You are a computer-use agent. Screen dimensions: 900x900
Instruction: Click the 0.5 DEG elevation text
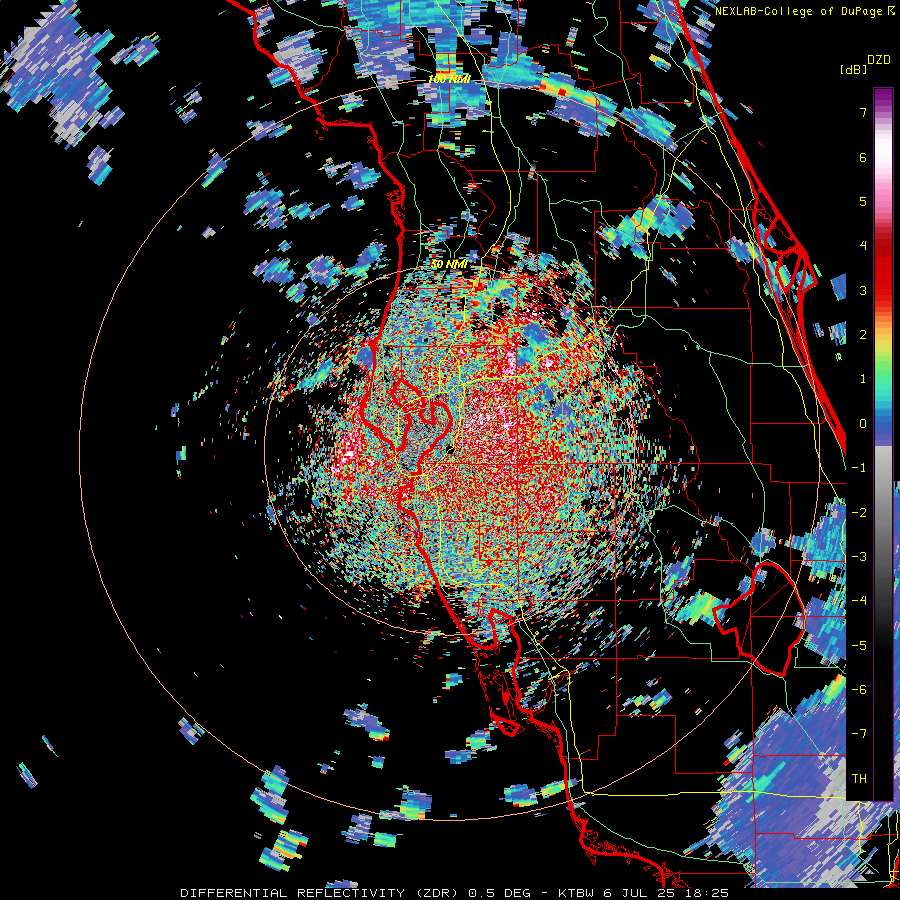coord(499,893)
